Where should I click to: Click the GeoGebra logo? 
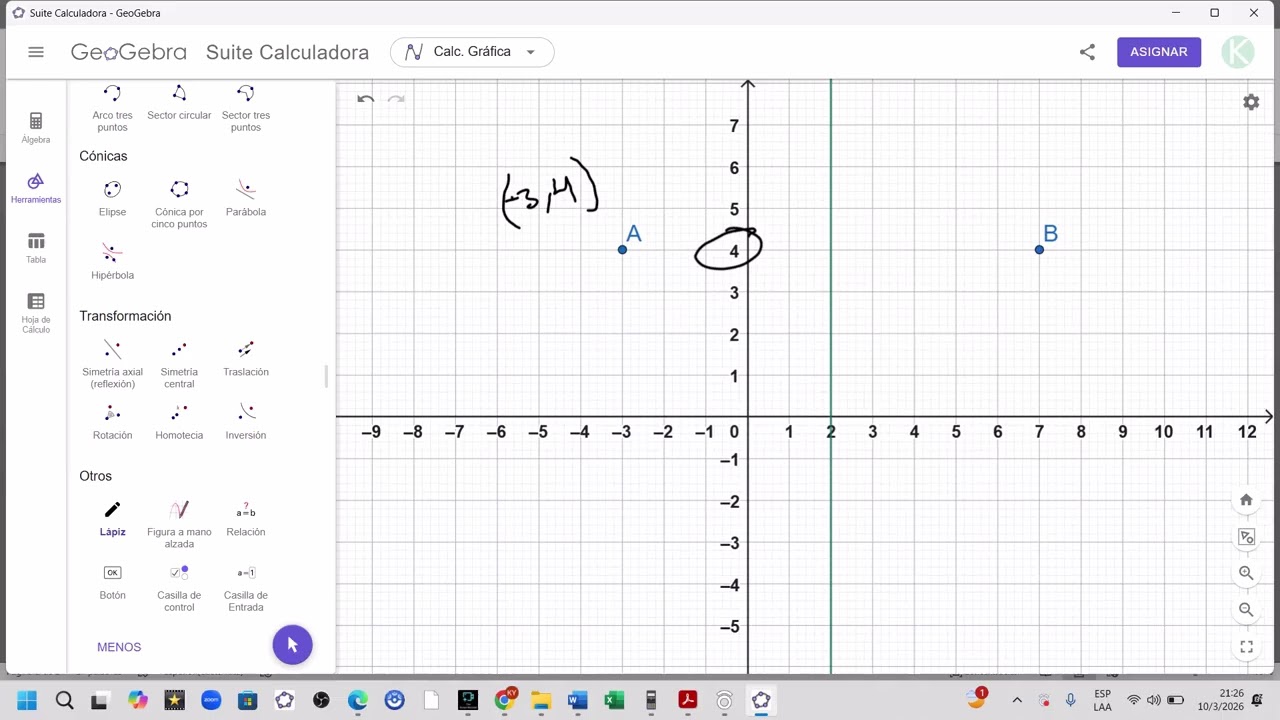[128, 52]
